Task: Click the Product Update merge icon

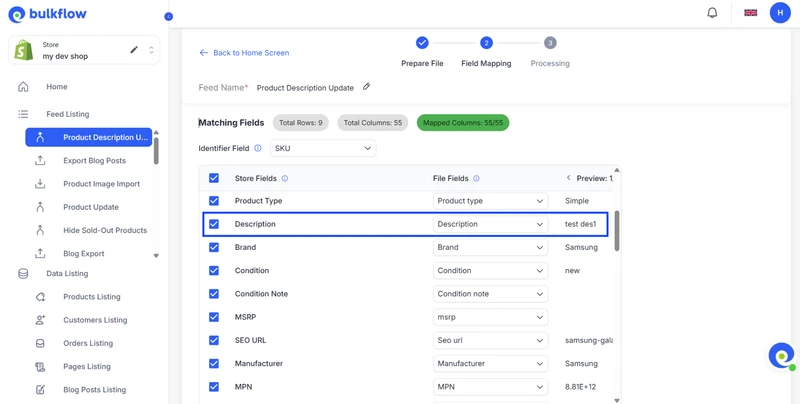Action: 40,207
